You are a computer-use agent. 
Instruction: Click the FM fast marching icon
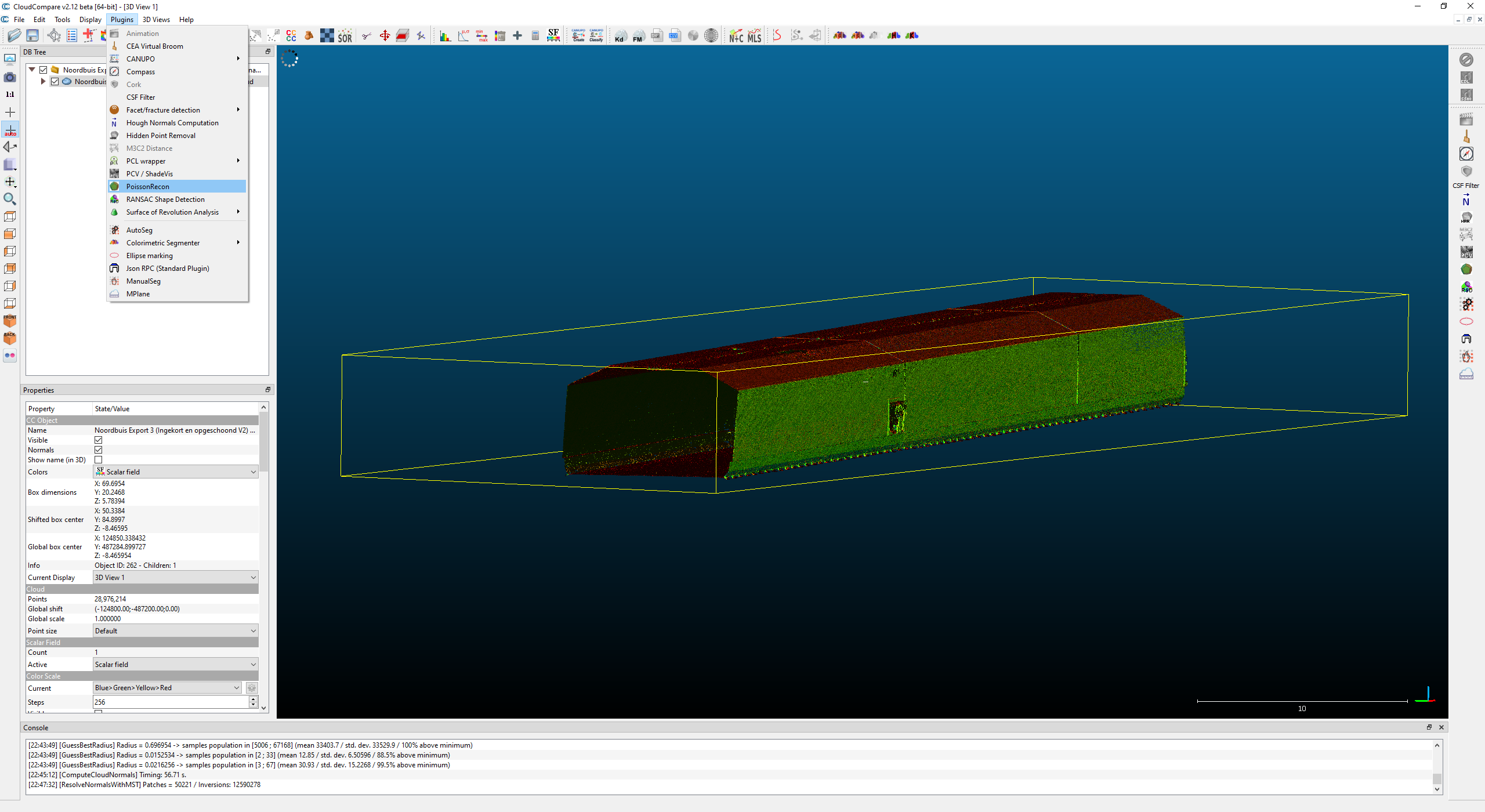click(x=638, y=36)
